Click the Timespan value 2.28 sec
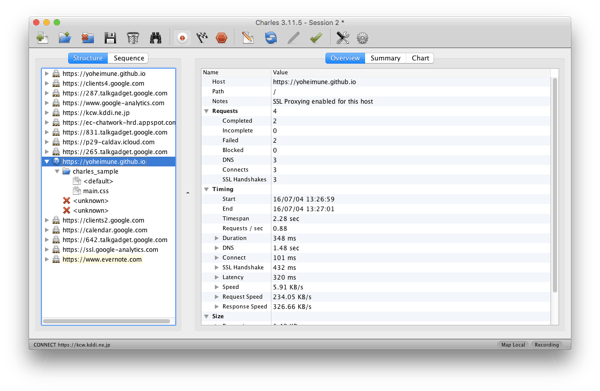This screenshot has height=391, width=600. point(286,218)
